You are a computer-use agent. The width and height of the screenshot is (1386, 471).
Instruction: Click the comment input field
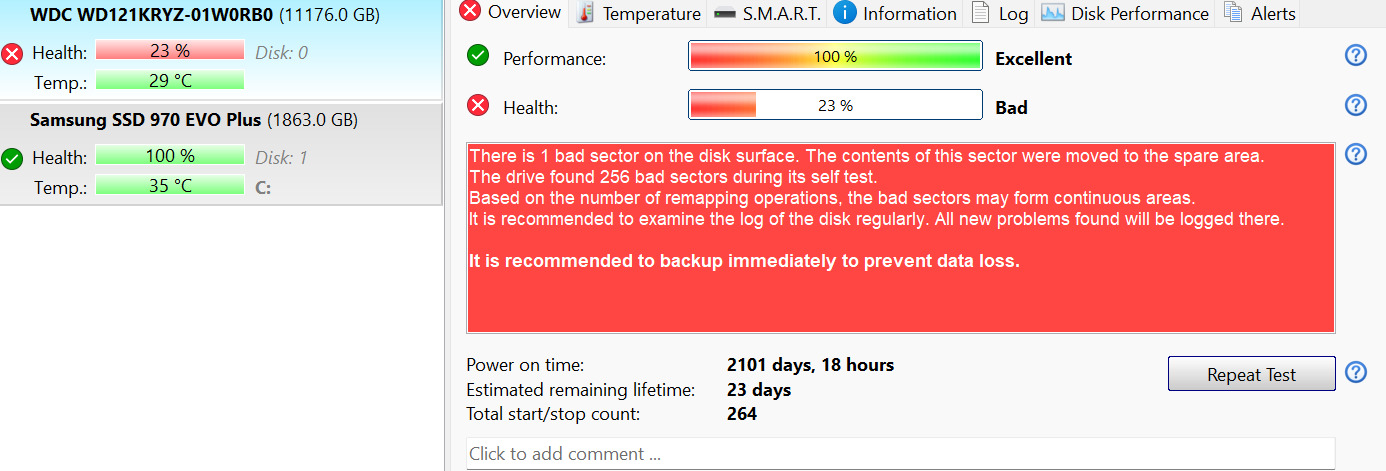900,453
